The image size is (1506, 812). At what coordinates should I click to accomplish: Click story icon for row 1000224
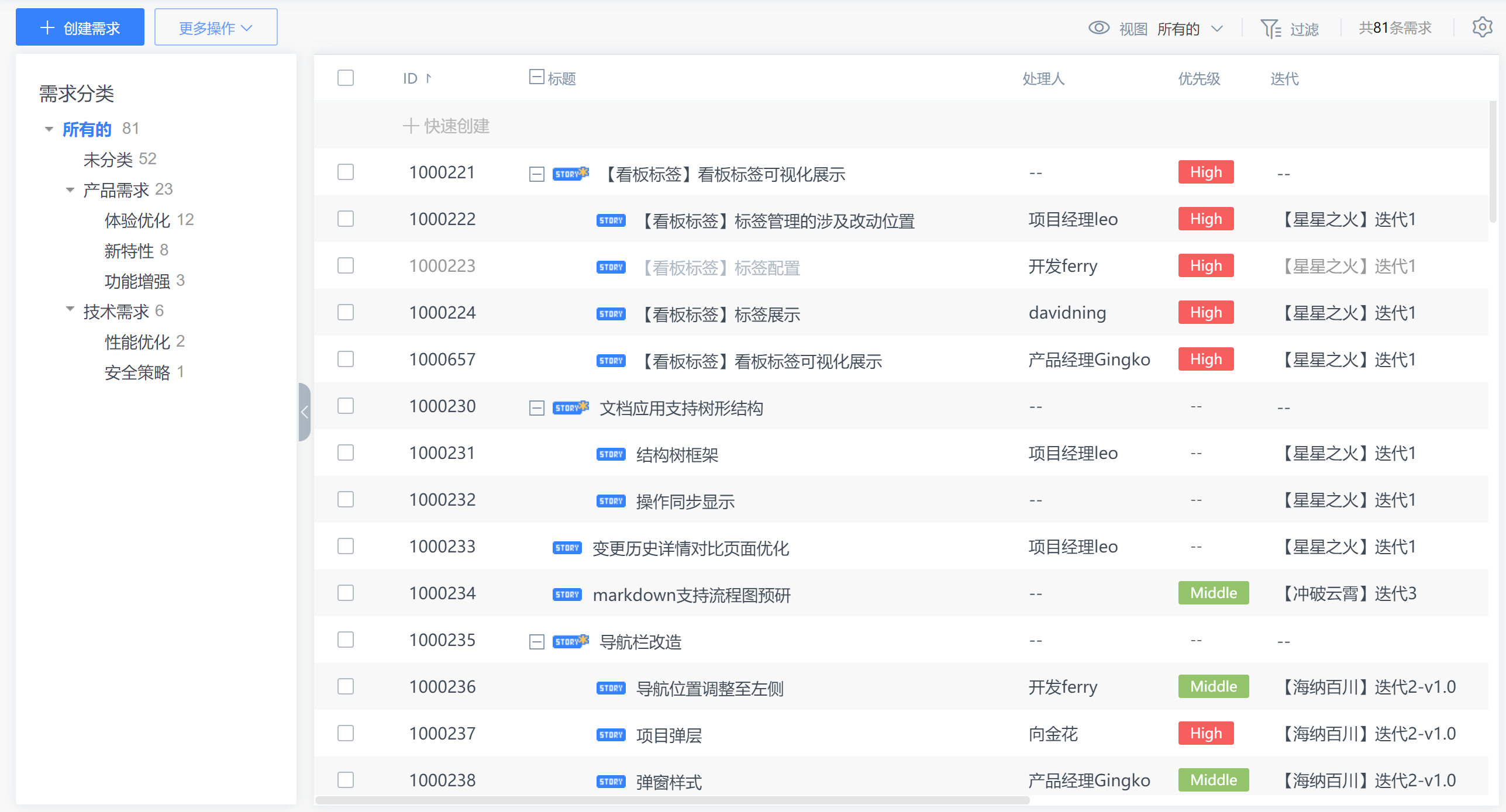pyautogui.click(x=611, y=314)
